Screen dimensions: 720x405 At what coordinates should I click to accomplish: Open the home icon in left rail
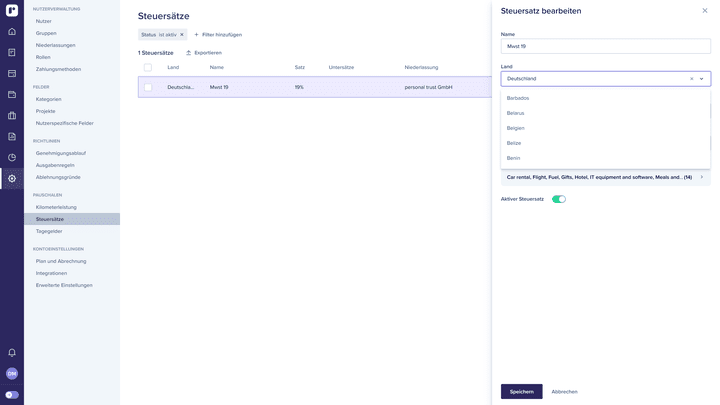click(12, 31)
